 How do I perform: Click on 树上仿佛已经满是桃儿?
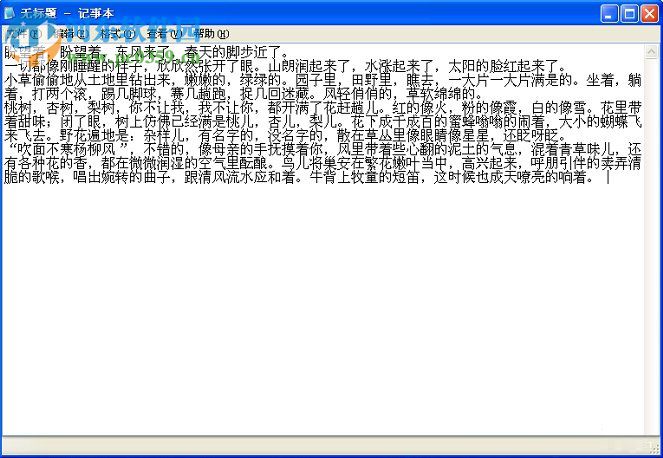tap(184, 122)
